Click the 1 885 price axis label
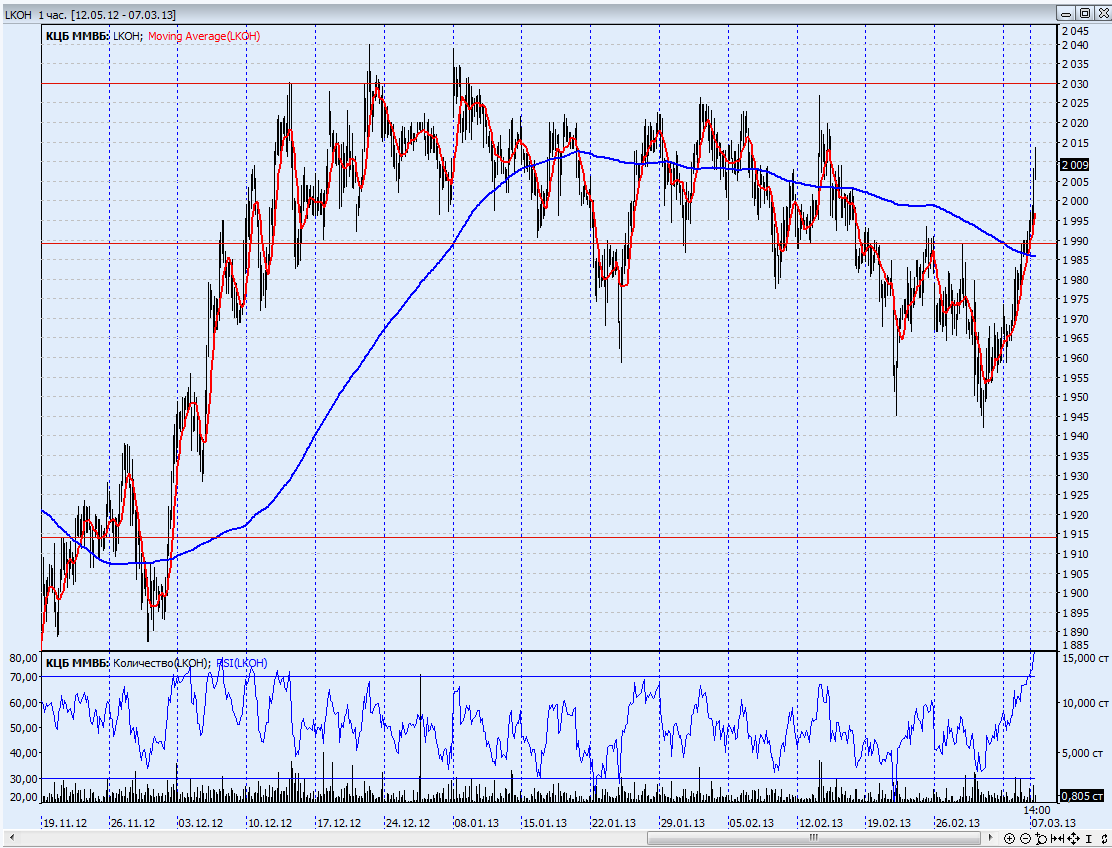Screen dimensions: 1112x848 click(1075, 645)
